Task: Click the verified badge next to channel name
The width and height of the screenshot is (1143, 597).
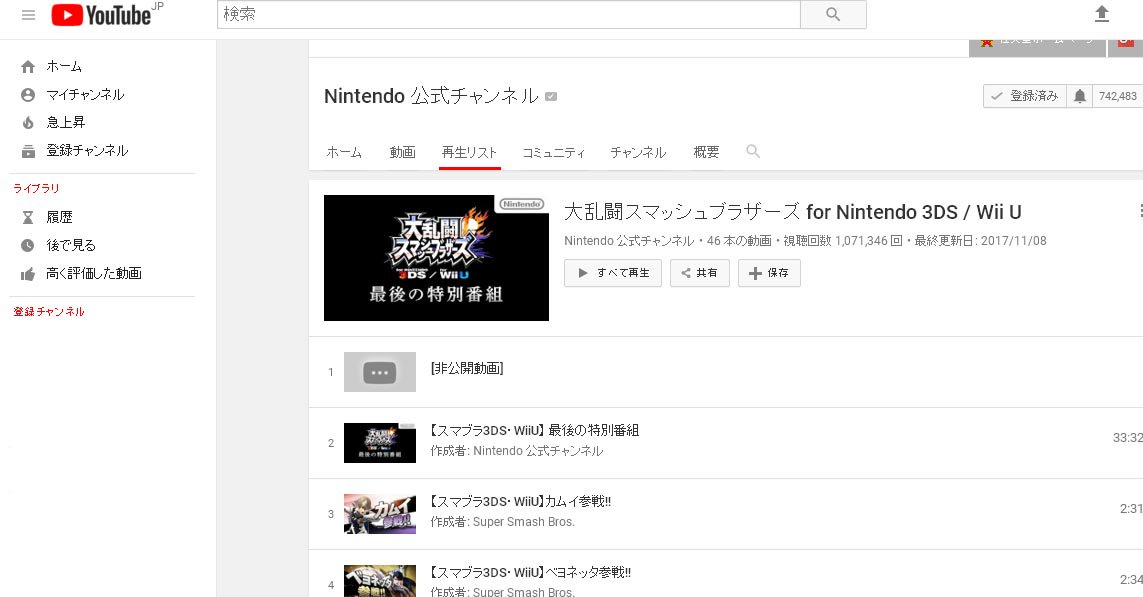Action: pyautogui.click(x=551, y=96)
